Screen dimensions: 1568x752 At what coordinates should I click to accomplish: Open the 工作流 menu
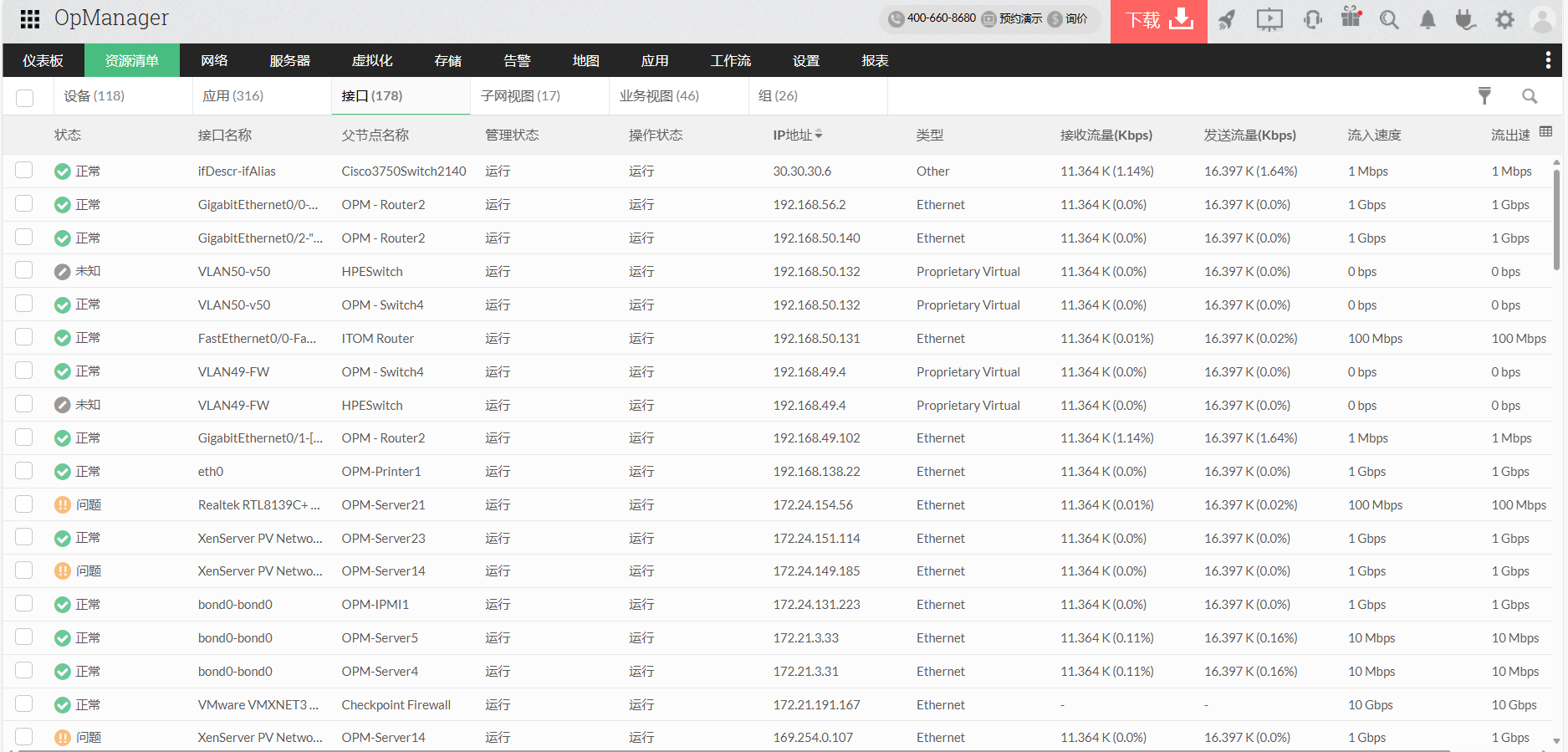click(x=730, y=60)
